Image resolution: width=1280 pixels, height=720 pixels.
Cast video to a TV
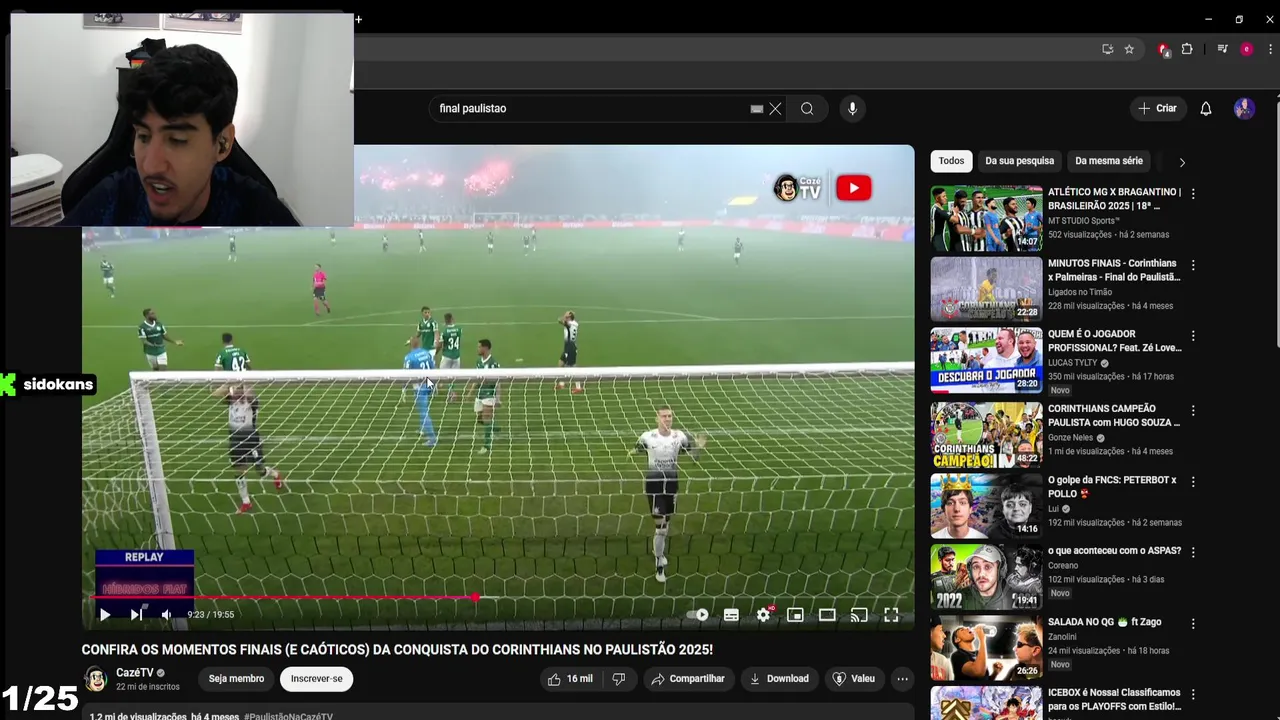point(859,615)
